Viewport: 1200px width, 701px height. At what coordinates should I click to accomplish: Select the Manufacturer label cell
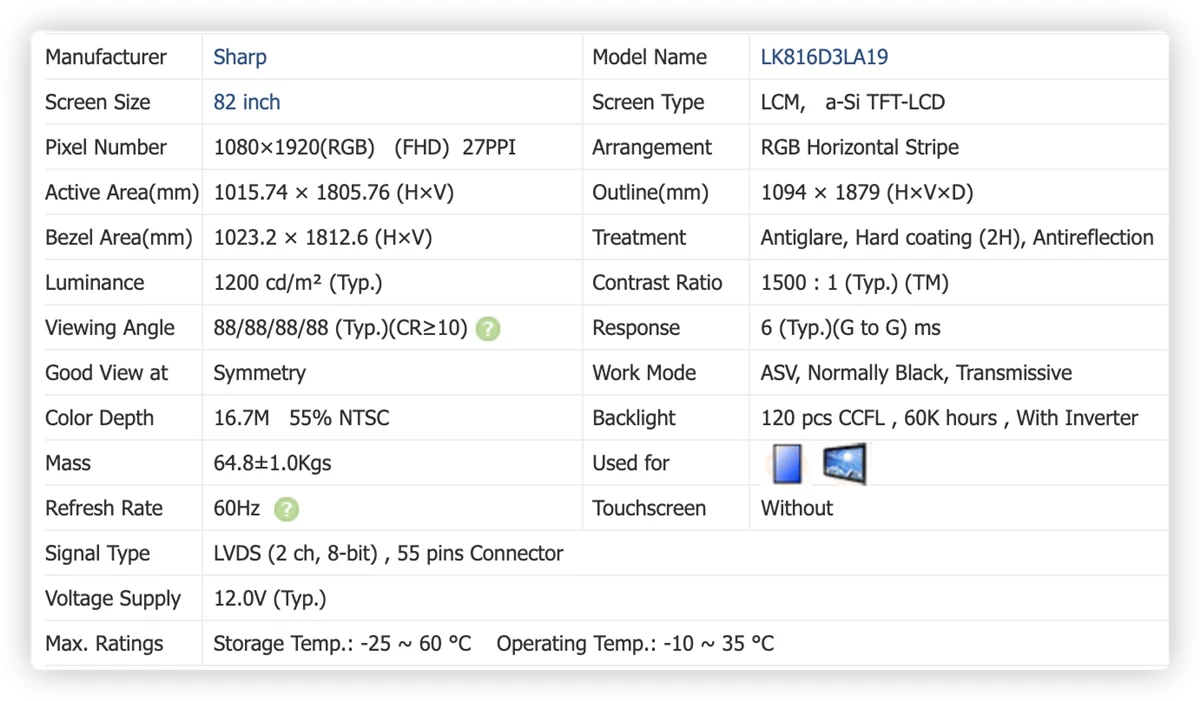point(106,57)
